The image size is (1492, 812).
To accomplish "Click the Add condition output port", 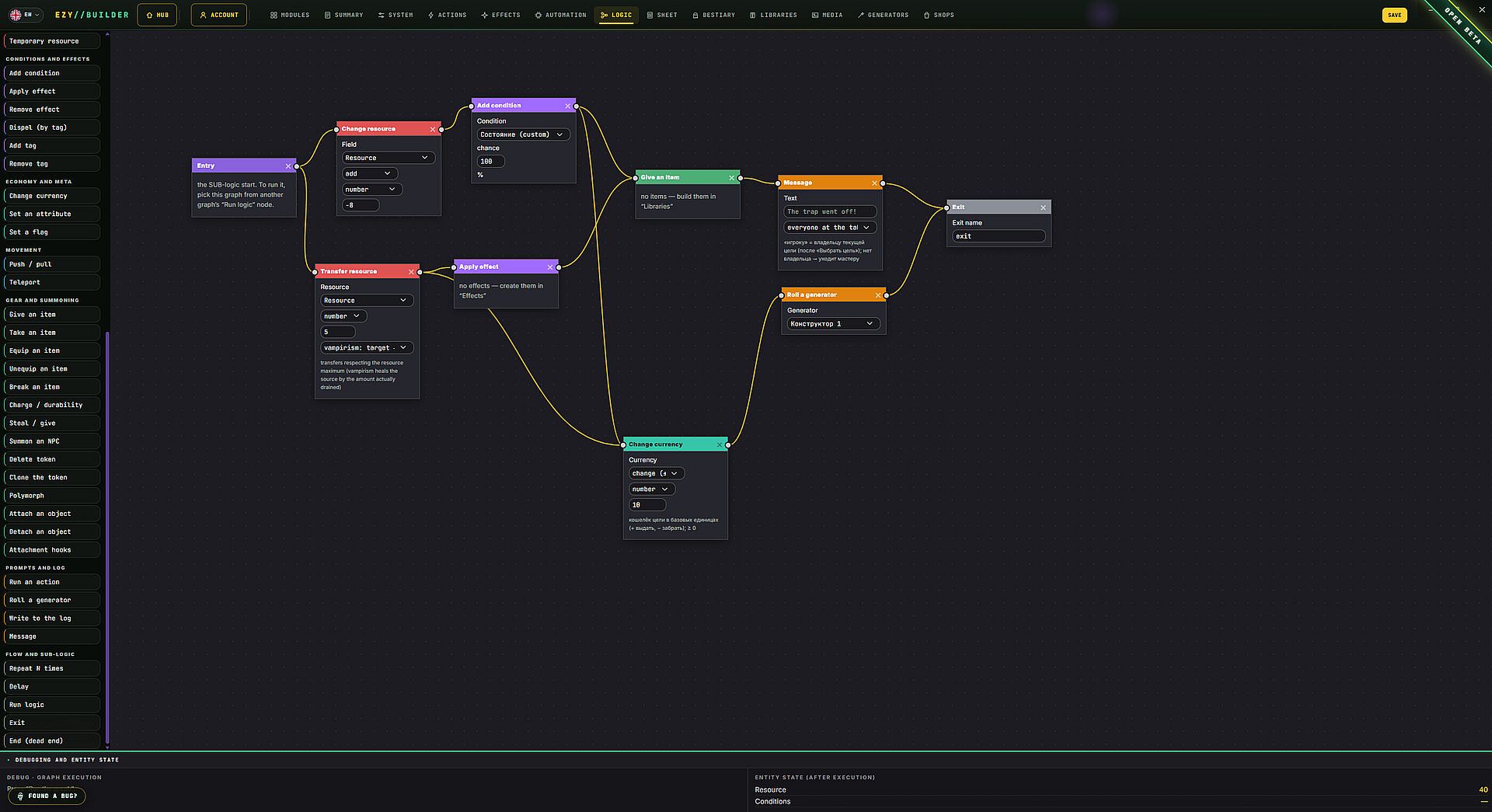I will 576,106.
